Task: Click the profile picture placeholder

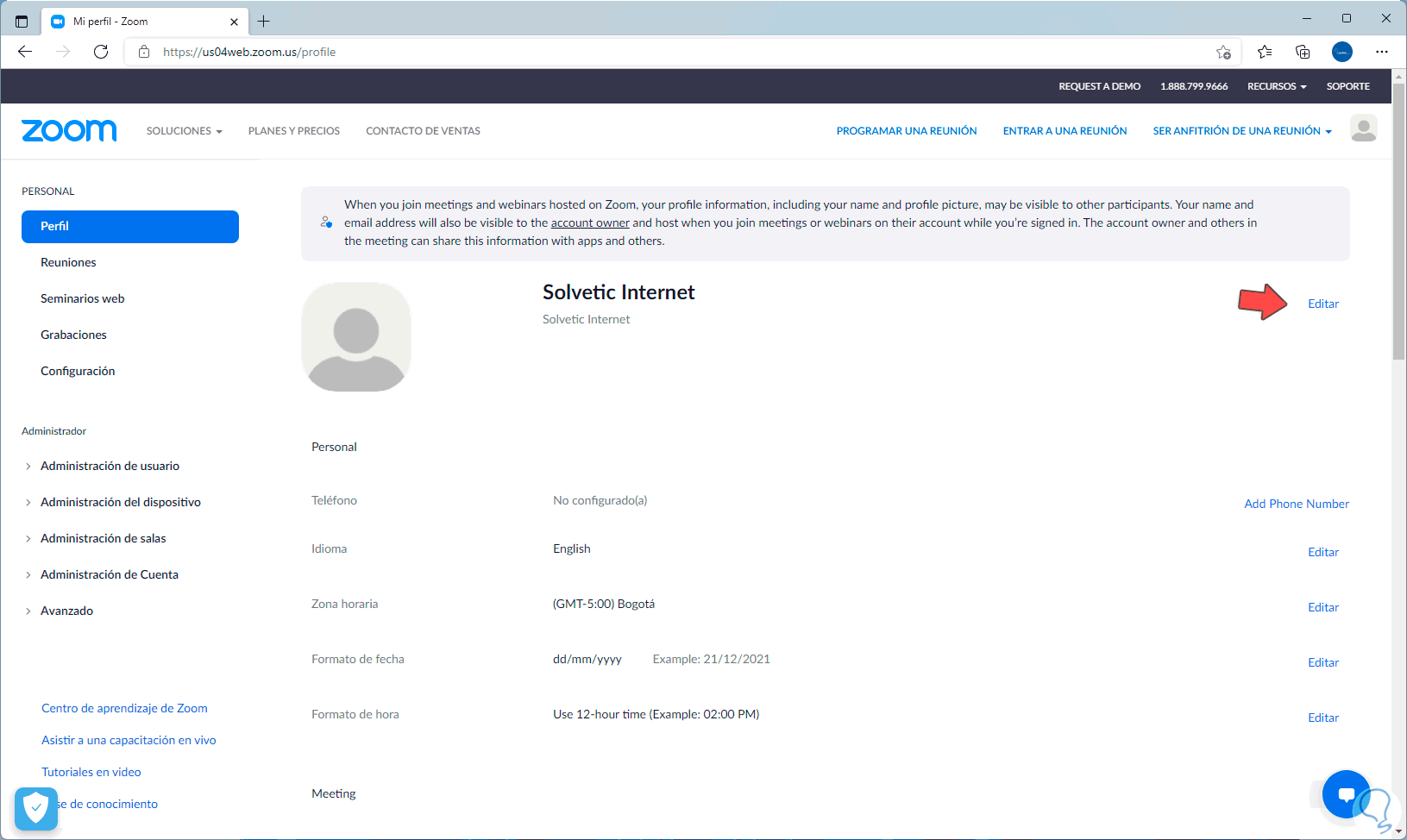Action: 356,337
